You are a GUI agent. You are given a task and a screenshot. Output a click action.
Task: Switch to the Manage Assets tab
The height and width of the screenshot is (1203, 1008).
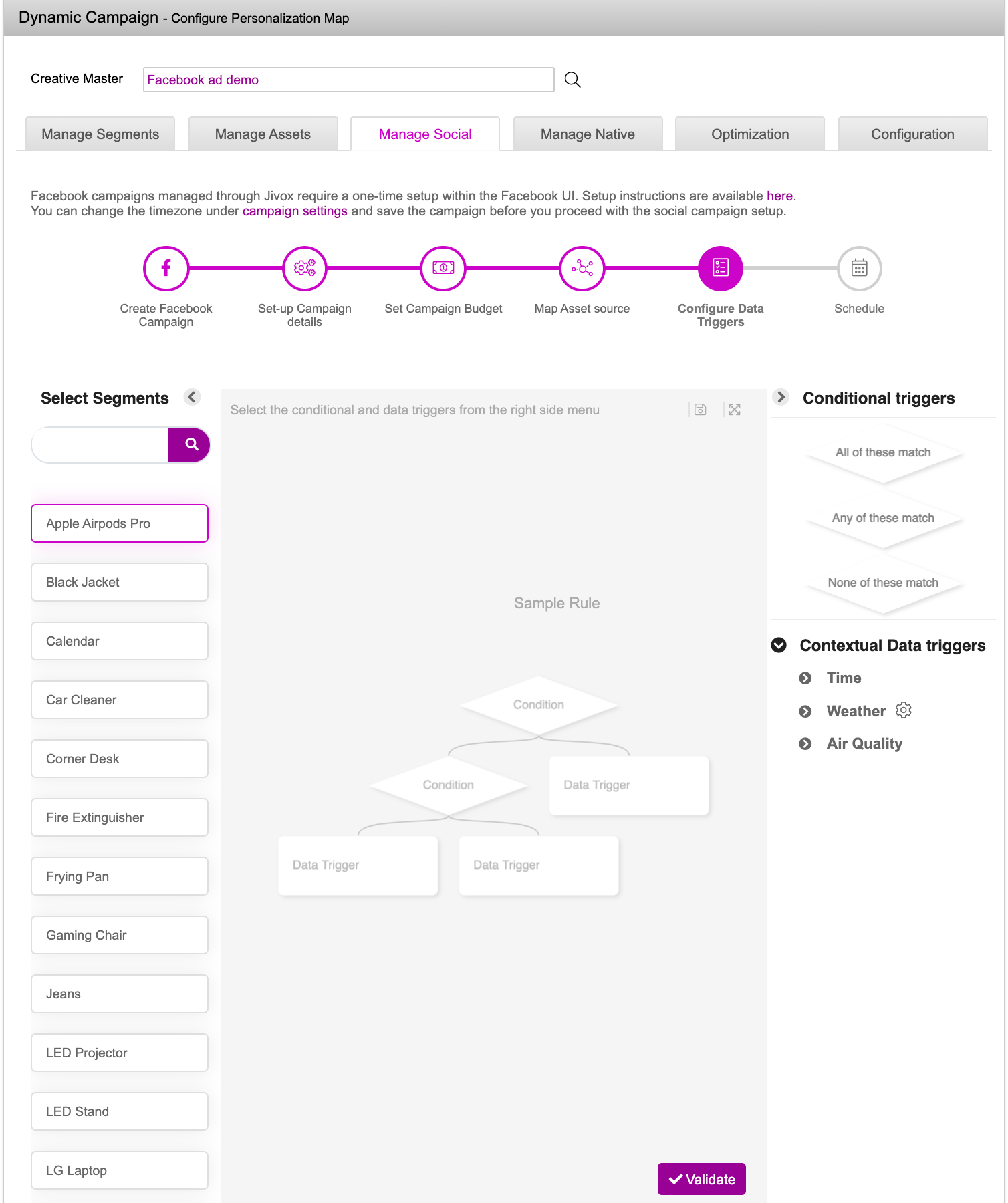point(263,134)
